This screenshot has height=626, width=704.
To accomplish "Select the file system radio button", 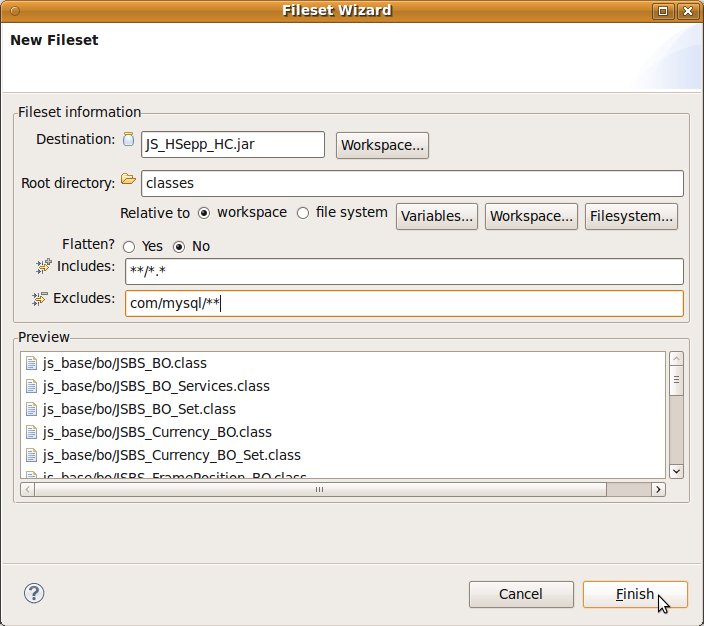I will pyautogui.click(x=303, y=213).
